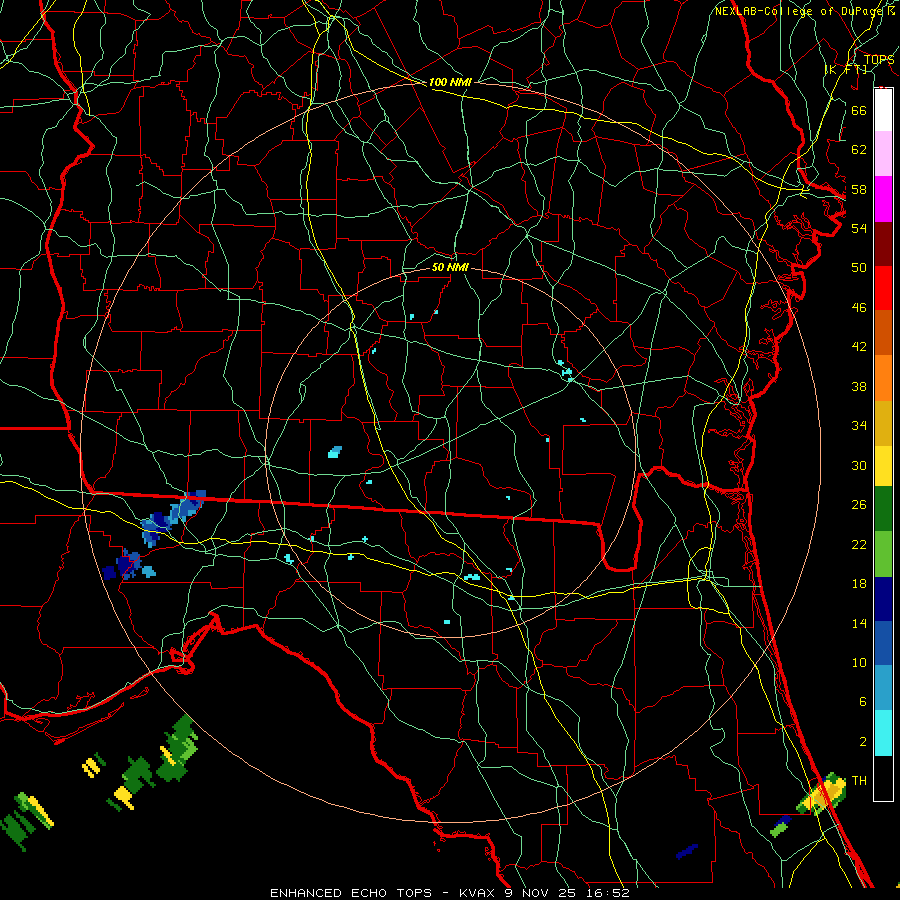Click the legend value "46"
Screen dimensions: 900x900
click(x=859, y=308)
